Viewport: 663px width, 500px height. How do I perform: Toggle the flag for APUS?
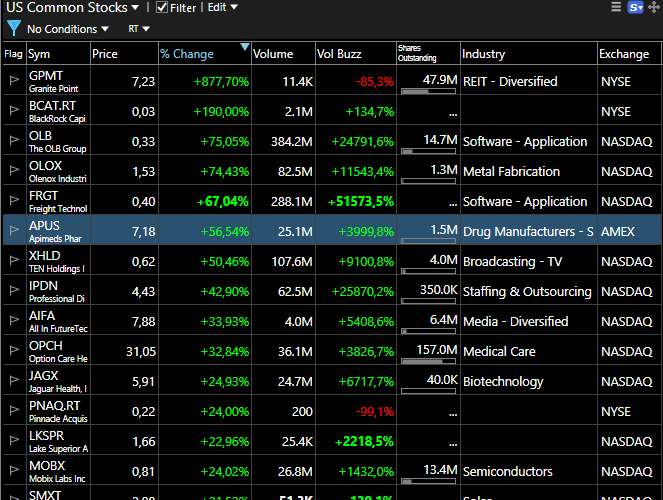pos(14,230)
